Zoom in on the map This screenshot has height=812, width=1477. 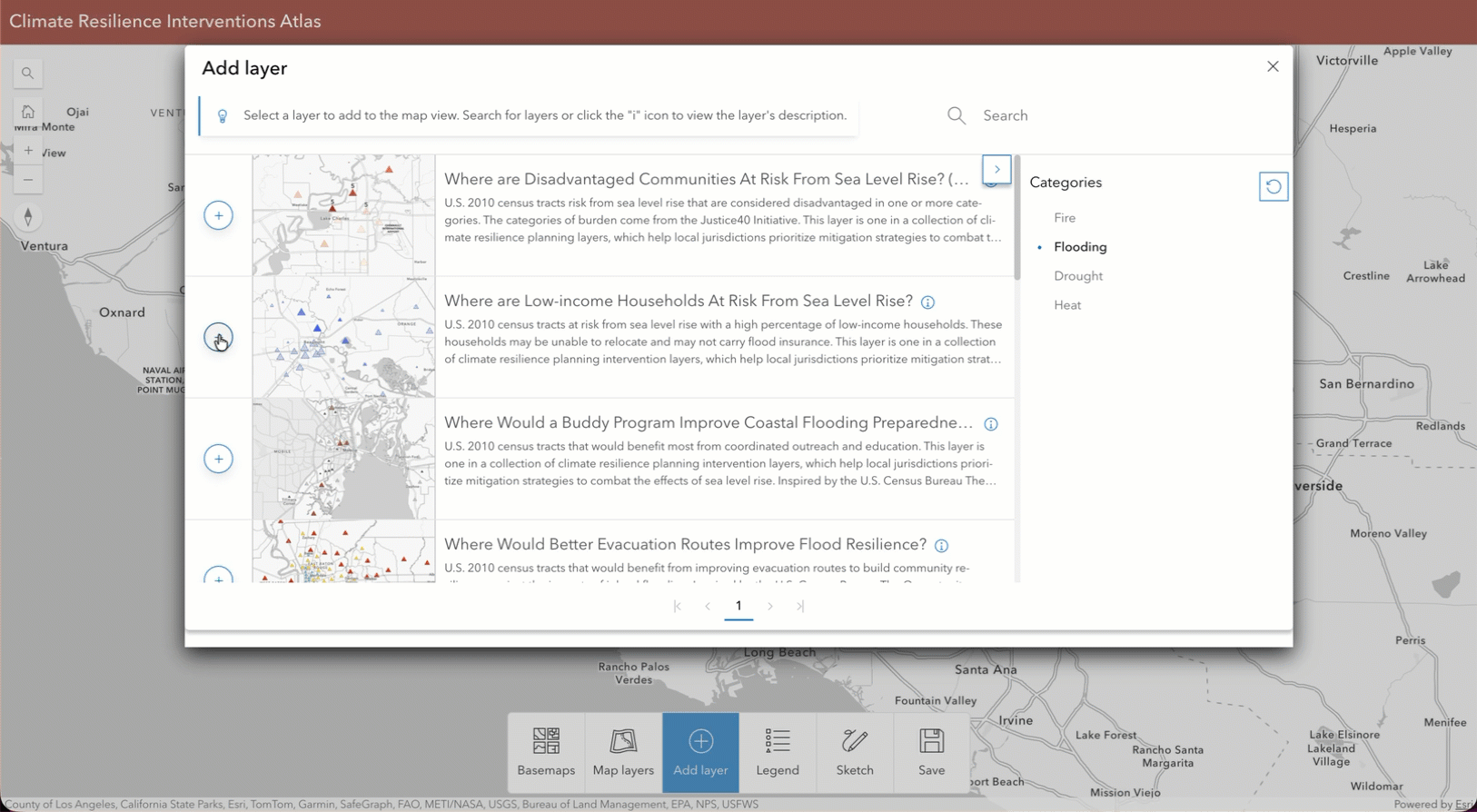pos(28,151)
